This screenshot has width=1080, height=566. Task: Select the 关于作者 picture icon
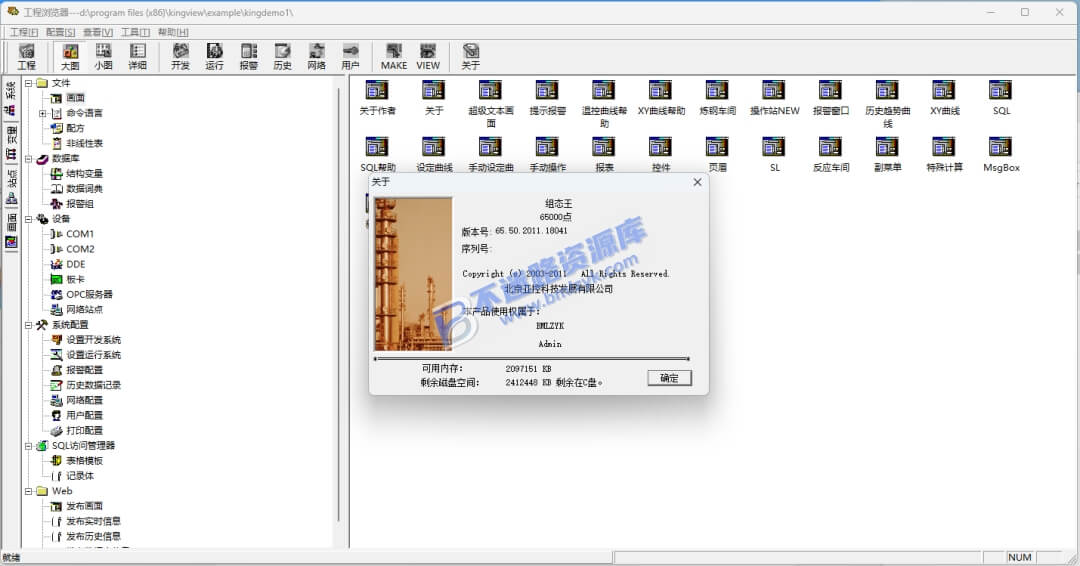377,98
